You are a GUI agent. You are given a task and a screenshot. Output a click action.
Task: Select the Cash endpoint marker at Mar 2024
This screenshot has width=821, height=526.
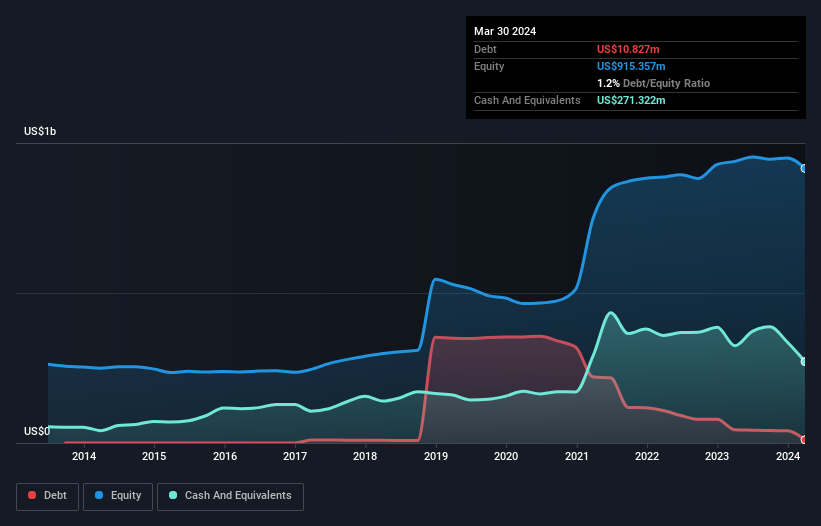[x=804, y=362]
